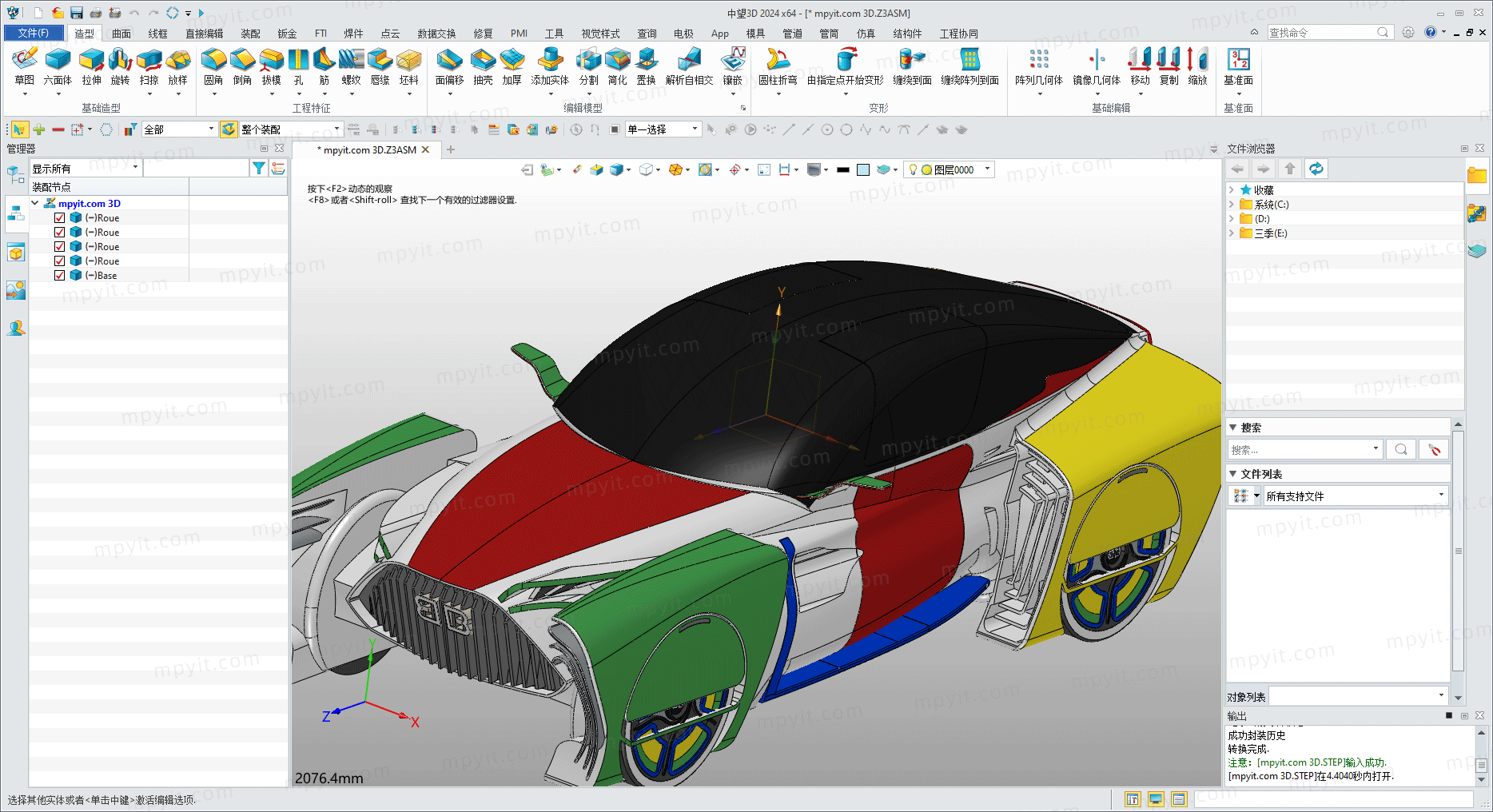Open the 抽壳 shell tool
The width and height of the screenshot is (1493, 812).
(483, 66)
